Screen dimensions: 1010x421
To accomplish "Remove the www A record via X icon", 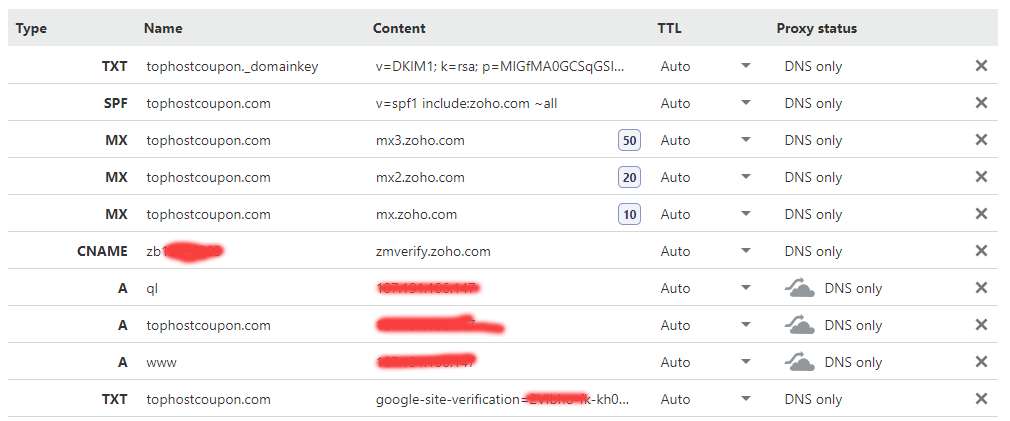I will point(981,362).
